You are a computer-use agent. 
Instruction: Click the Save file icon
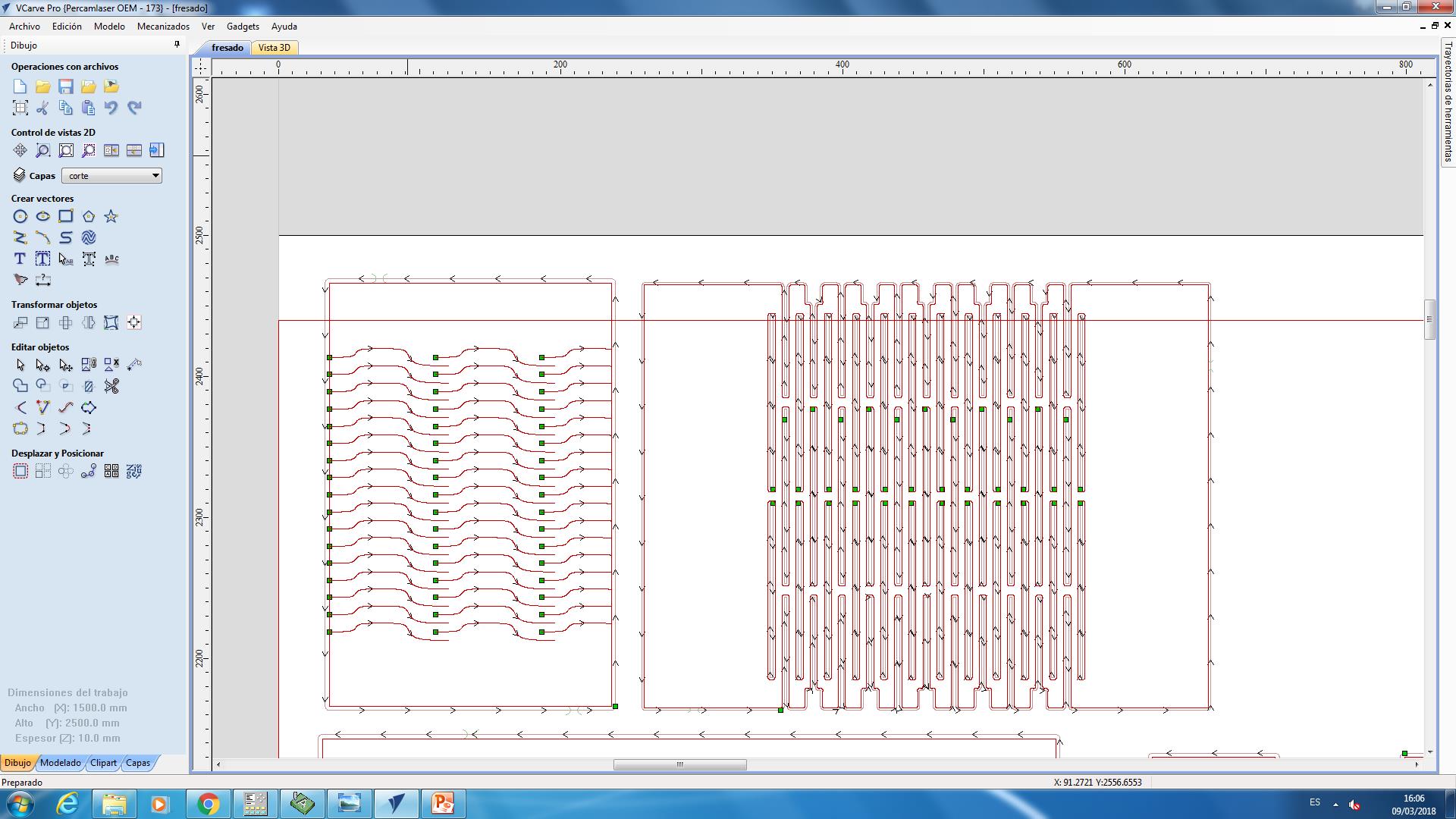click(66, 86)
